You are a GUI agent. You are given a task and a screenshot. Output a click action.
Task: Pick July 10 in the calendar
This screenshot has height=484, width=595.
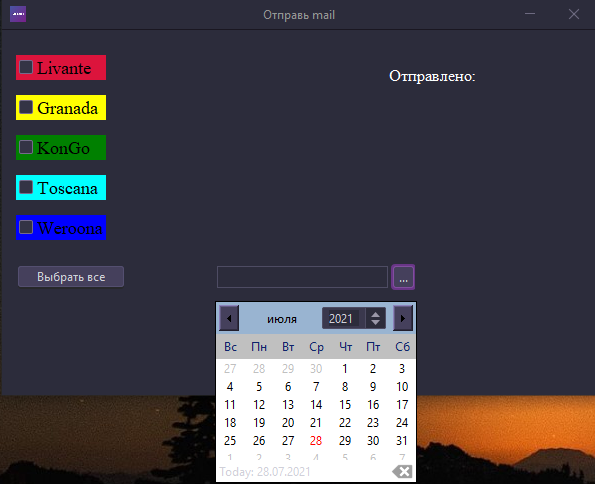pos(402,387)
